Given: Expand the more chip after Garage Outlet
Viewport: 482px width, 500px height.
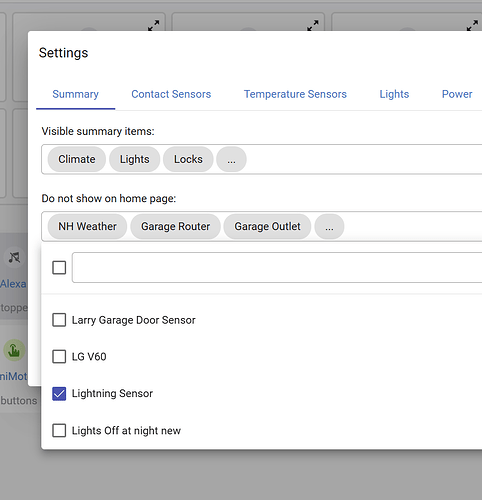Looking at the screenshot, I should pos(329,227).
